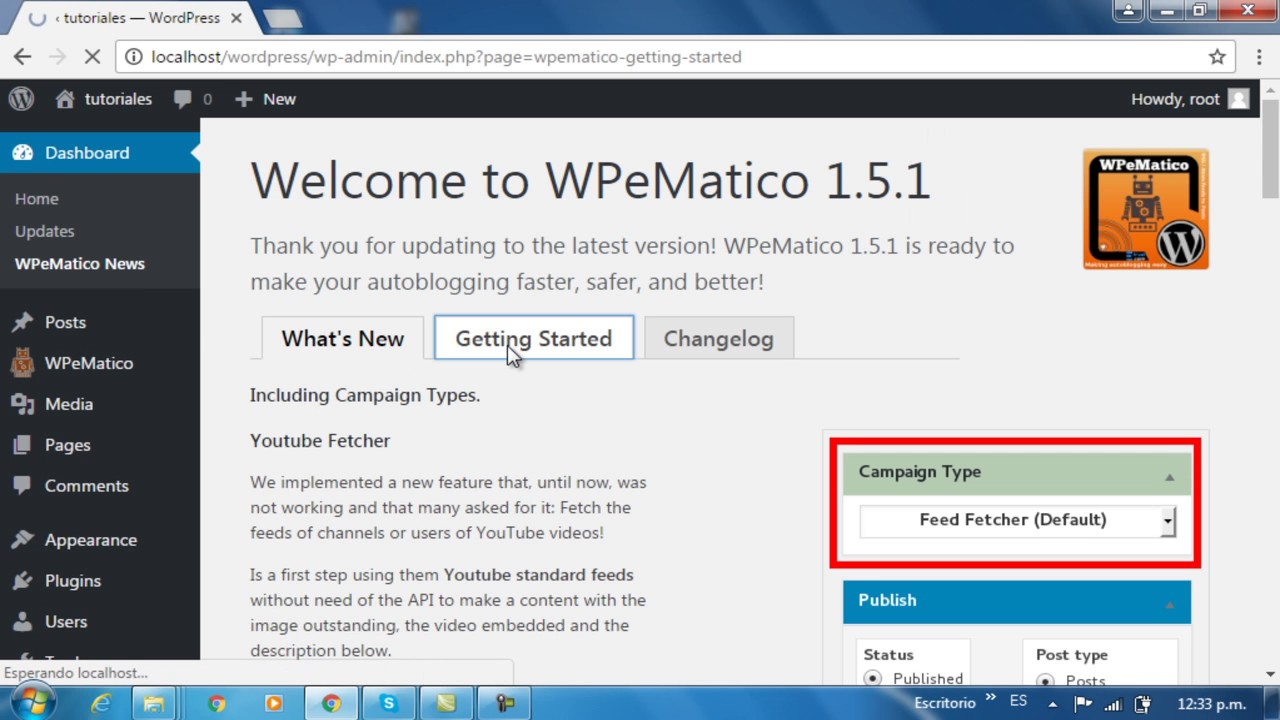Open Action Center flag icon

tap(1083, 704)
